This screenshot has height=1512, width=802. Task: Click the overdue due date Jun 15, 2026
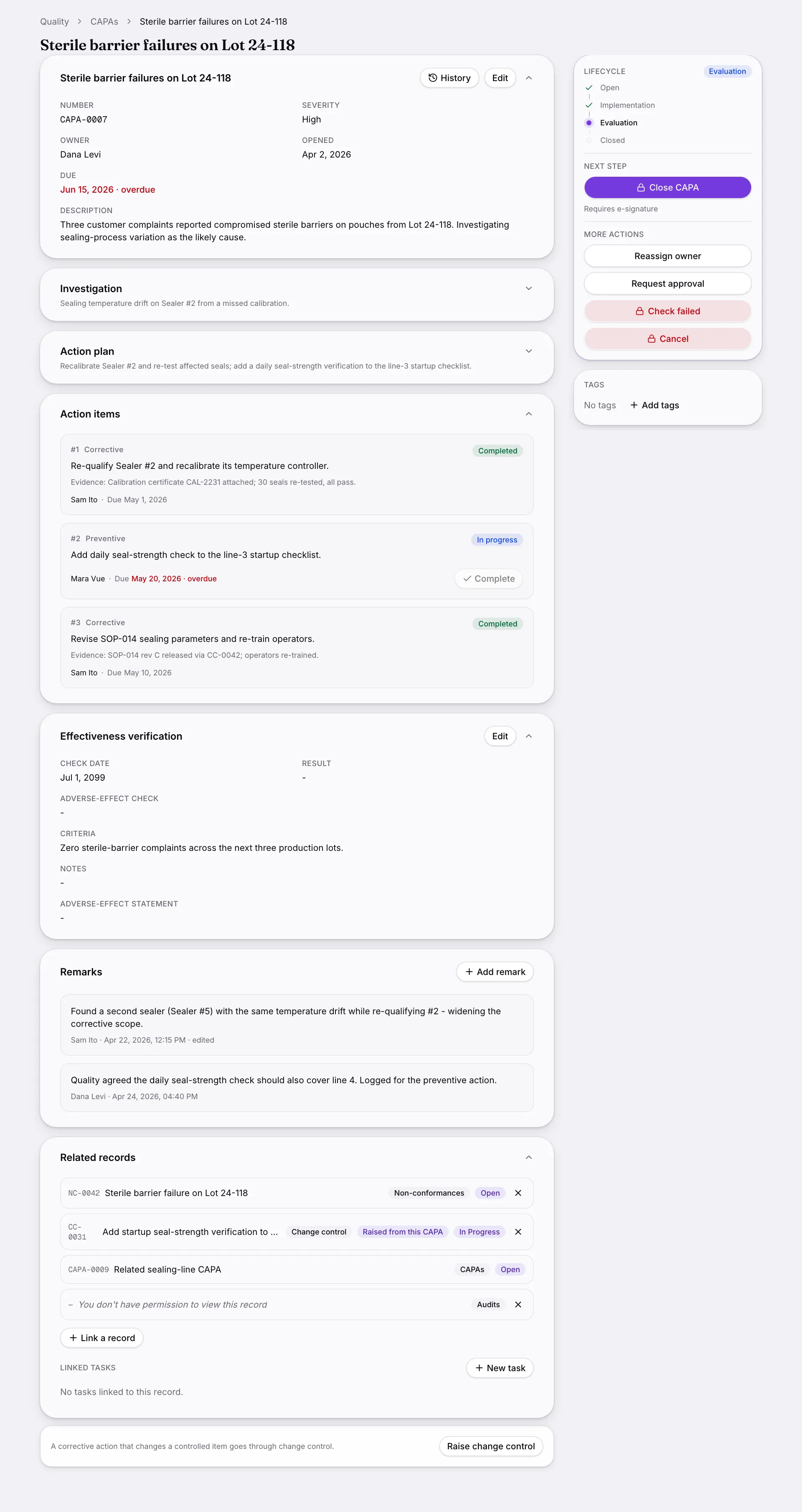click(x=107, y=190)
